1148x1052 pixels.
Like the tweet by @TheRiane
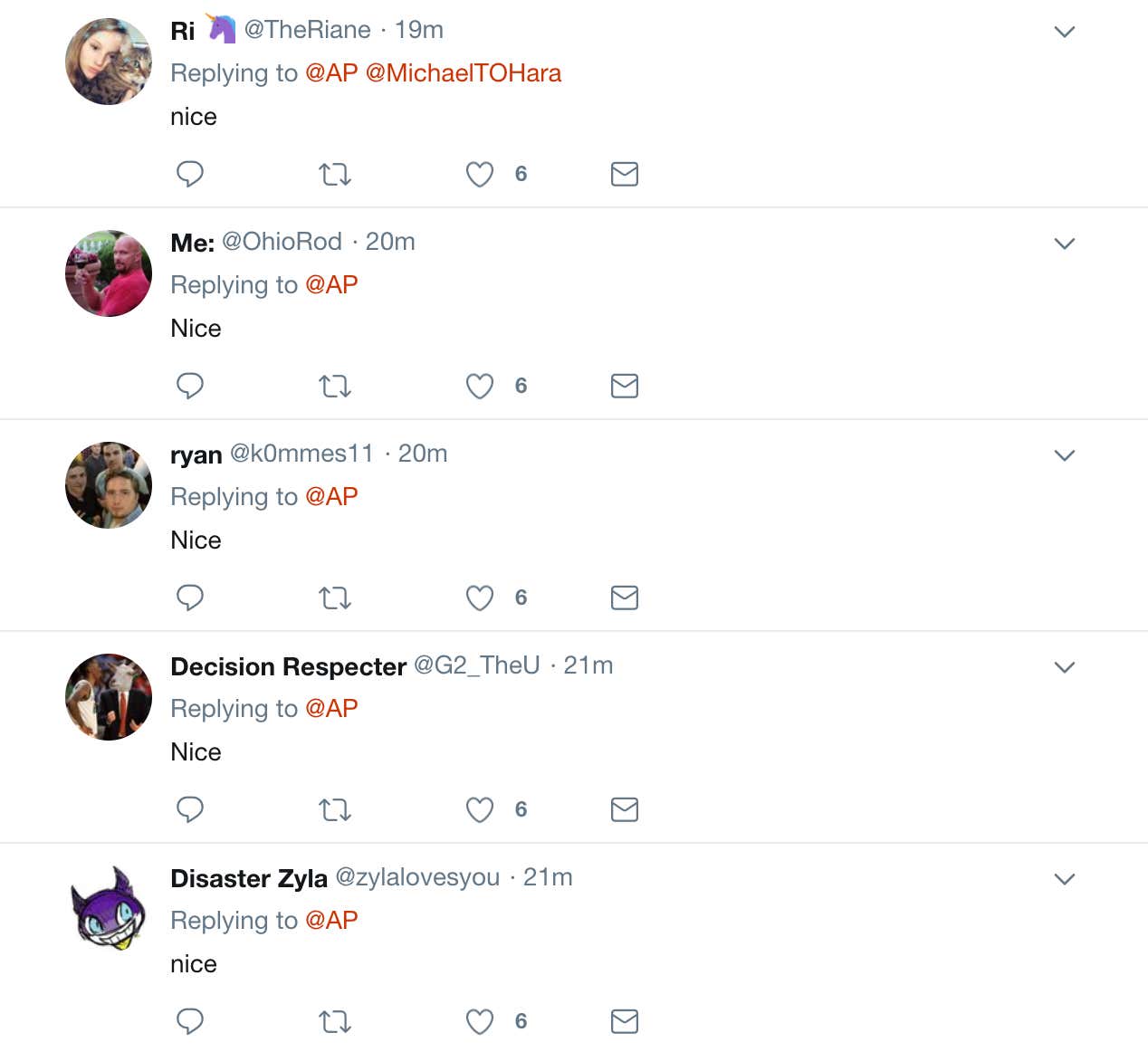tap(480, 174)
